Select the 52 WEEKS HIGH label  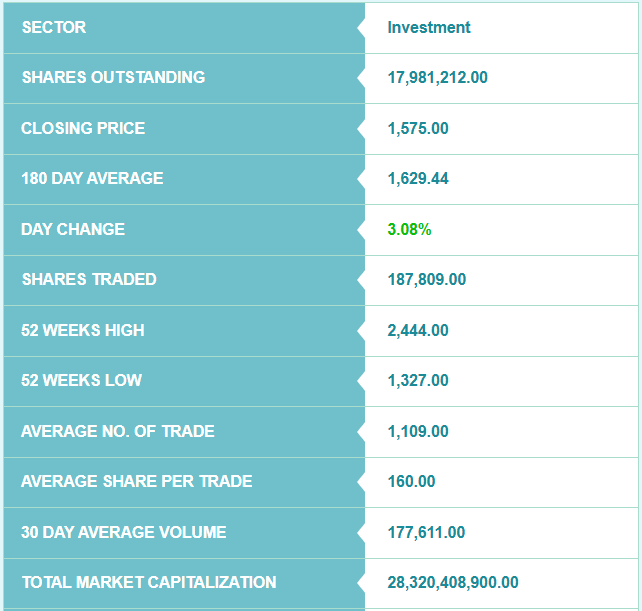[83, 330]
